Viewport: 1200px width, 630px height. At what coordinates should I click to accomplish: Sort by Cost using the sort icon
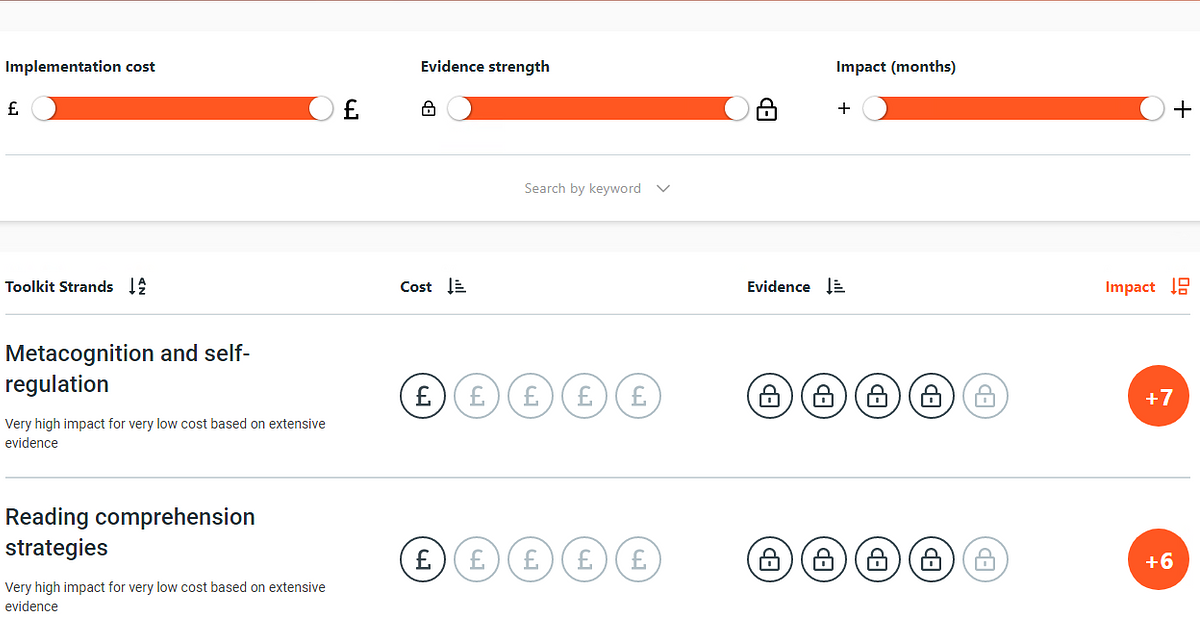click(456, 287)
